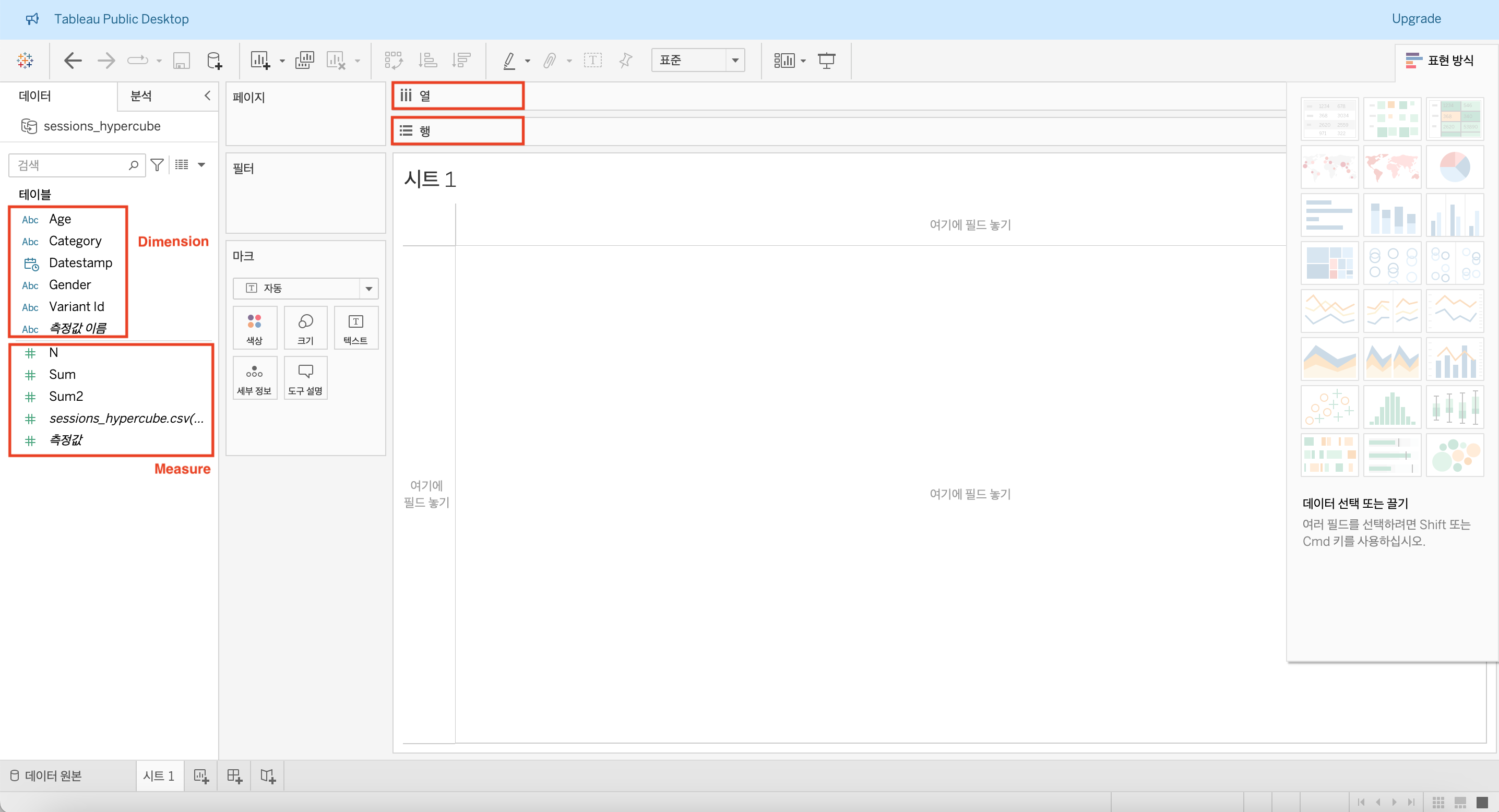Click the highlight pen icon
This screenshot has width=1499, height=812.
click(509, 60)
